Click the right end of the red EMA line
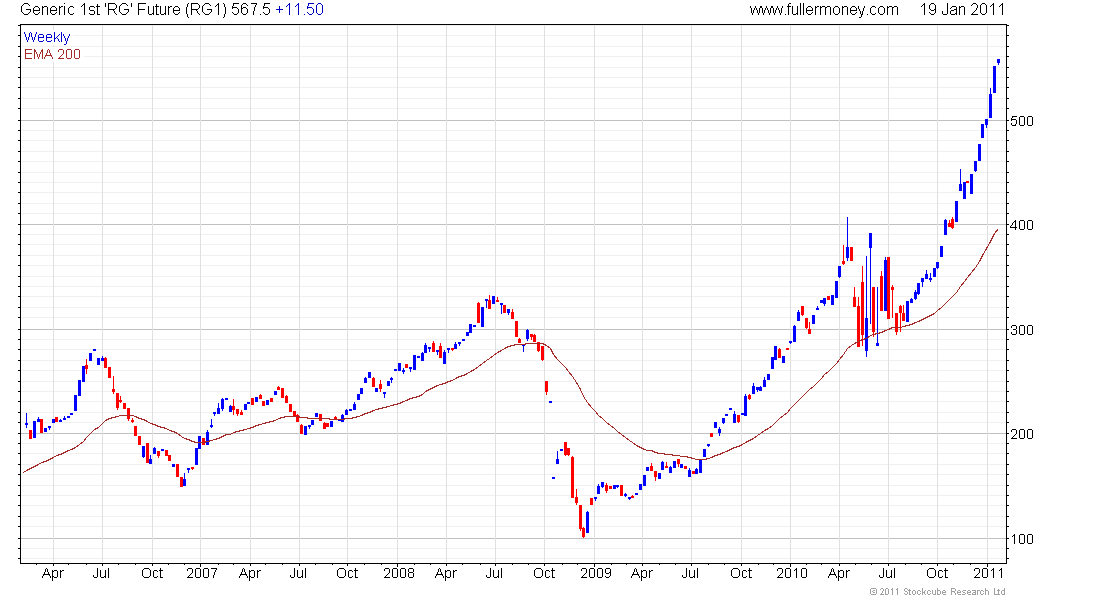Image resolution: width=1100 pixels, height=600 pixels. point(997,229)
